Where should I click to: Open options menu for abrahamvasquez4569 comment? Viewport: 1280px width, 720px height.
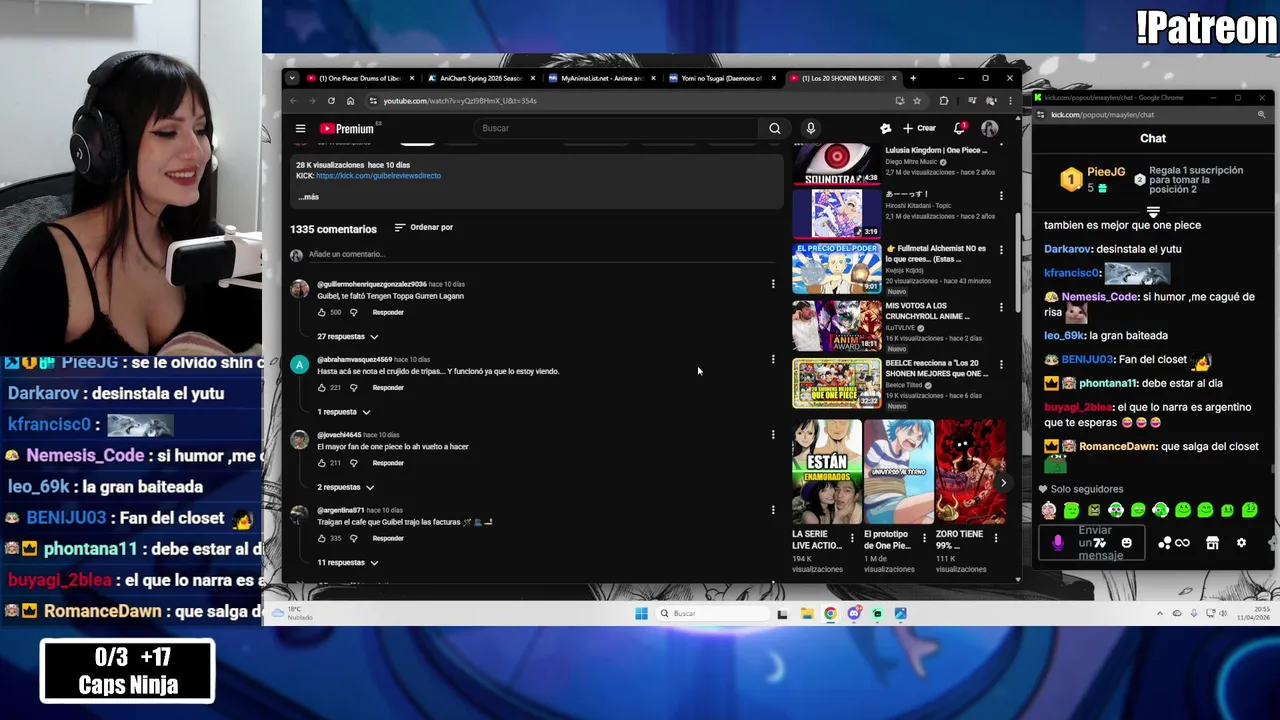click(773, 359)
